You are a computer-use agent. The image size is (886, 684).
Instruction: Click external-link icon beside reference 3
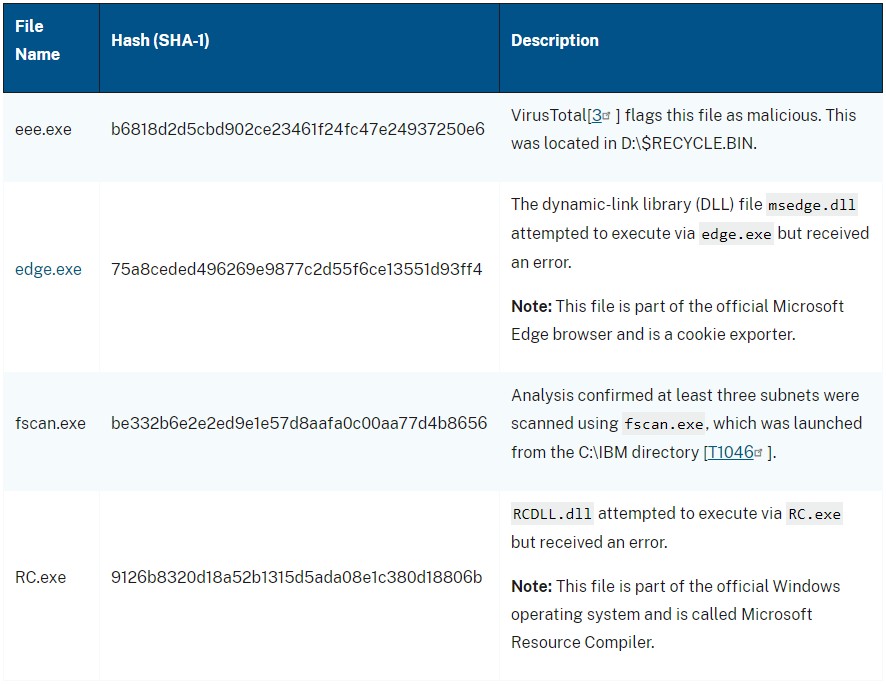pos(607,115)
